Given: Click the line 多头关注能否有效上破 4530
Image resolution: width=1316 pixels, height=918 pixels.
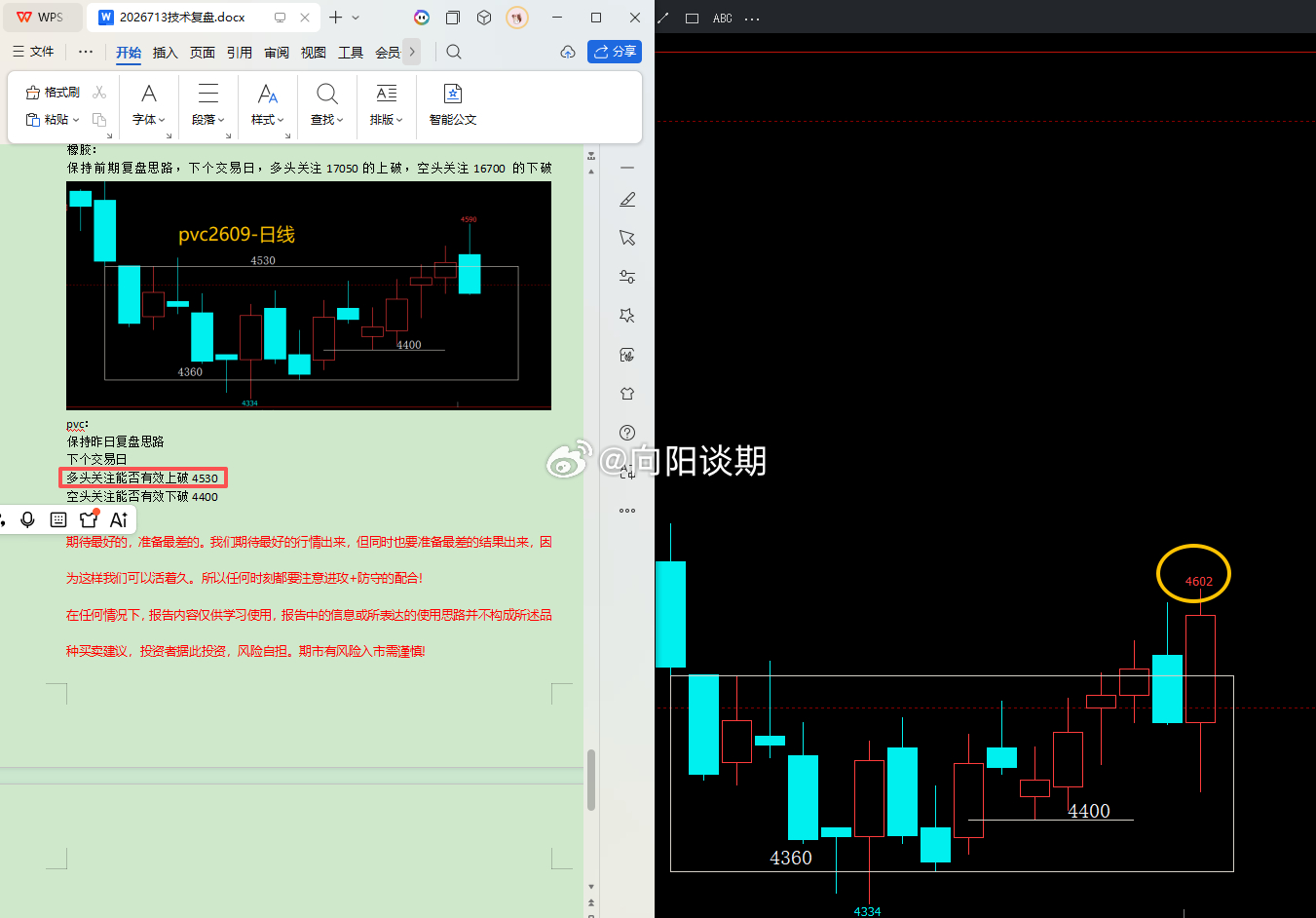Looking at the screenshot, I should pyautogui.click(x=142, y=478).
